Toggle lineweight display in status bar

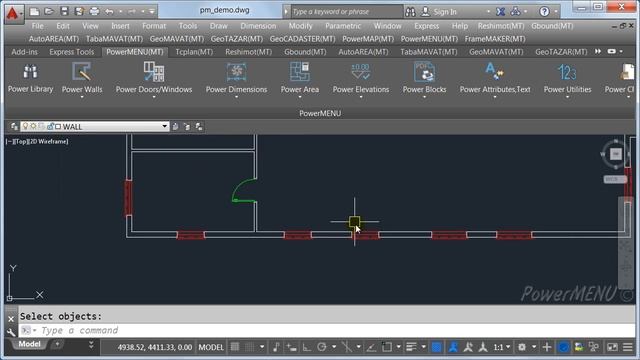click(411, 347)
